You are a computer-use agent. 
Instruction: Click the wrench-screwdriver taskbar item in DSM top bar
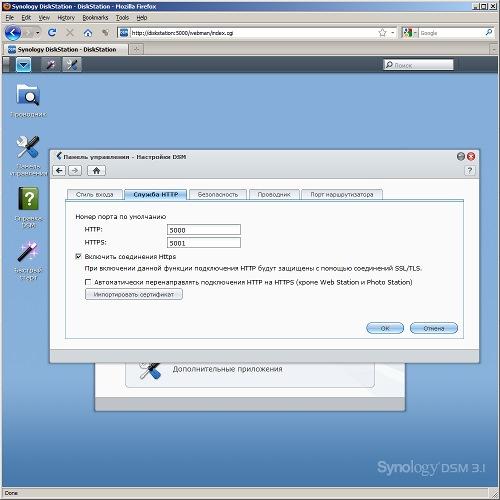coord(72,65)
